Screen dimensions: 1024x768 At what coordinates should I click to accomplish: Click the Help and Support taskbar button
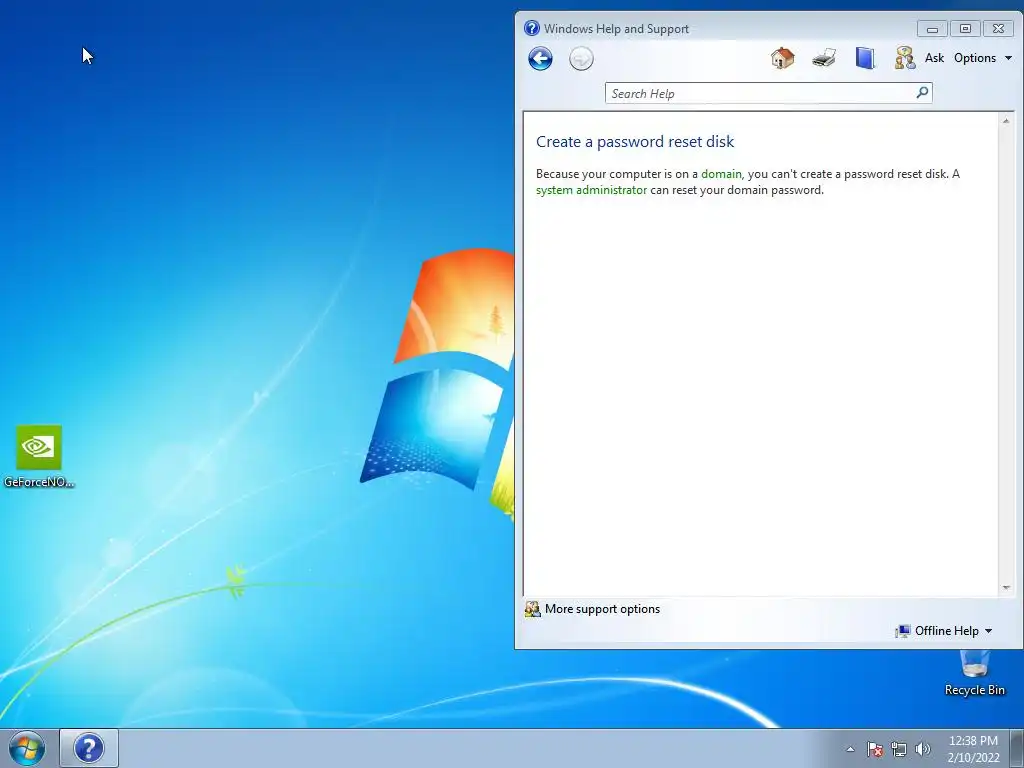tap(89, 748)
